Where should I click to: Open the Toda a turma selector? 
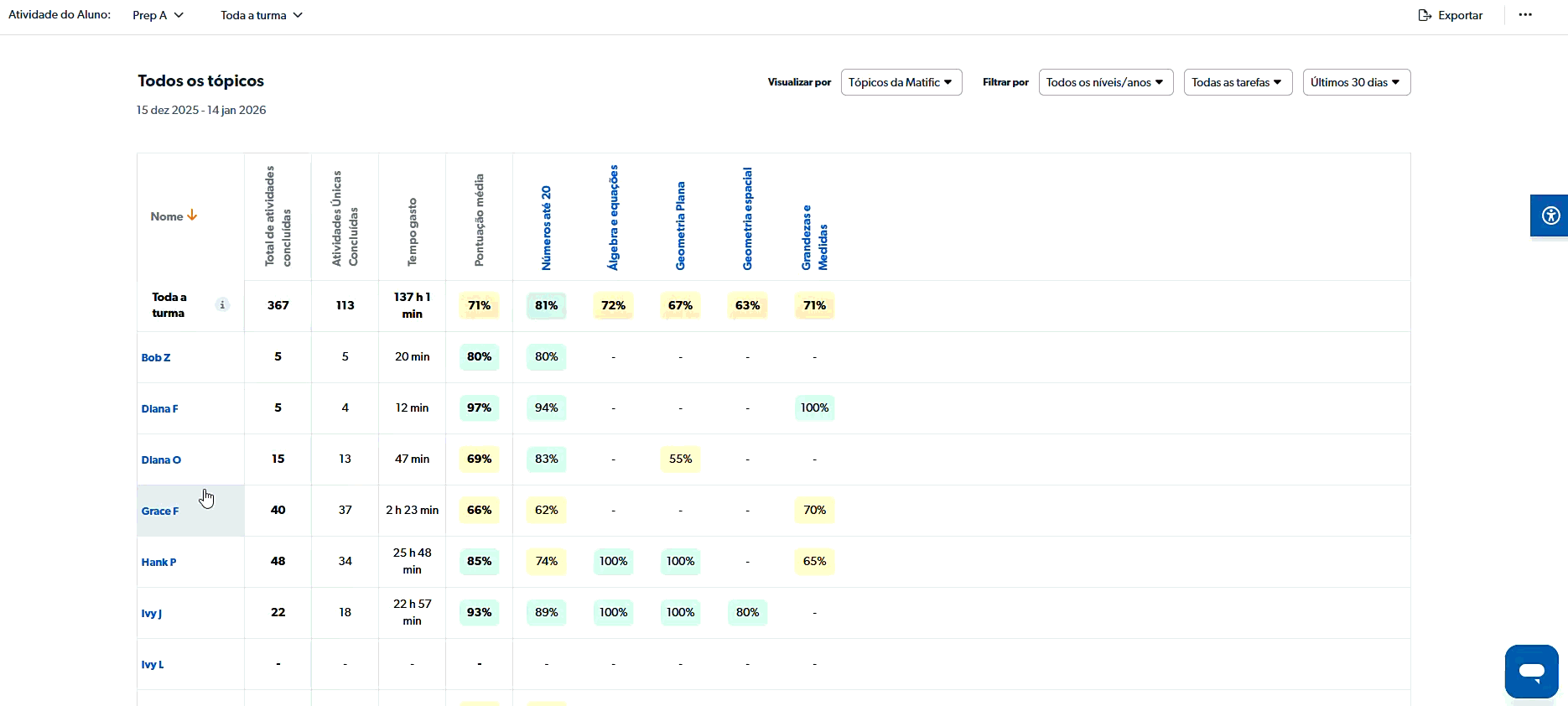click(x=261, y=15)
